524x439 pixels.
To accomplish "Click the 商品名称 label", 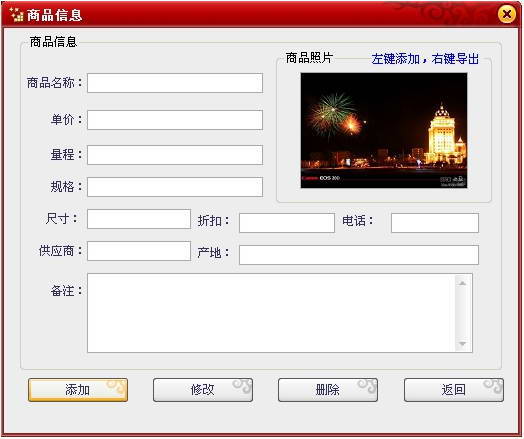I will 54,83.
